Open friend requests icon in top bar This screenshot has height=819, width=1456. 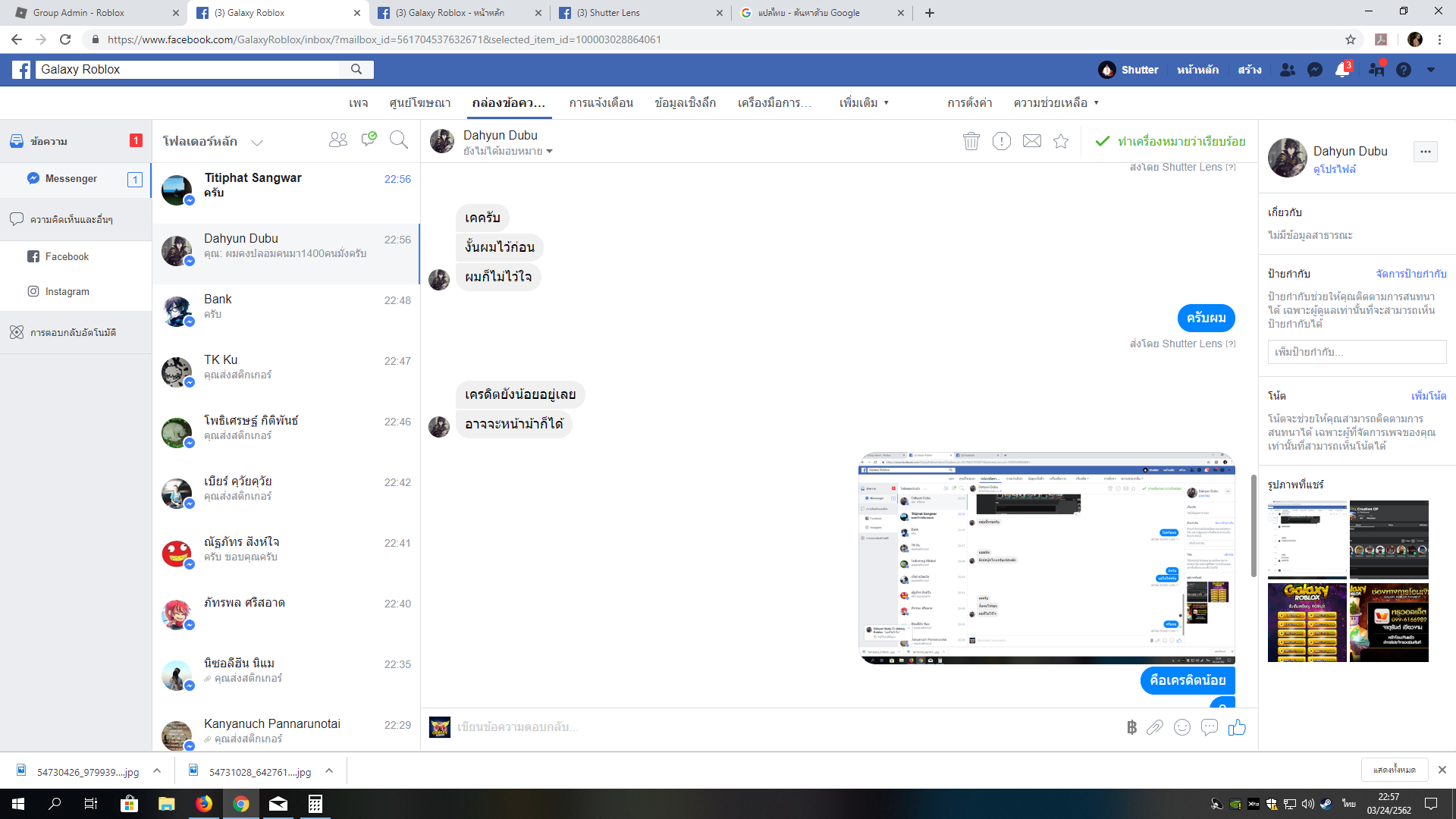click(1288, 70)
